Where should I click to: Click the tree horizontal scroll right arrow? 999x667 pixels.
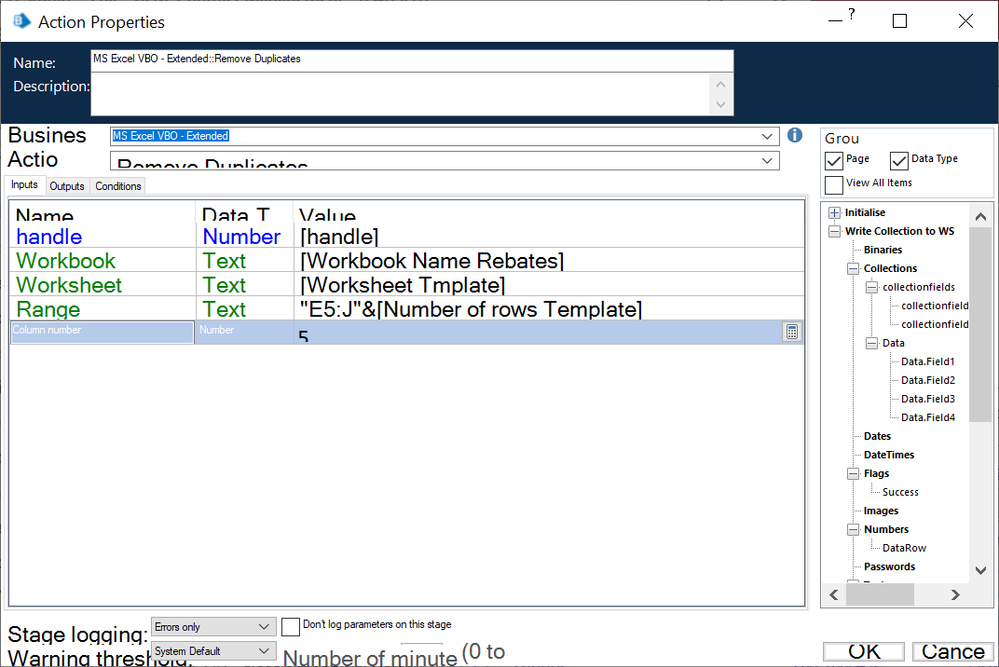[955, 594]
